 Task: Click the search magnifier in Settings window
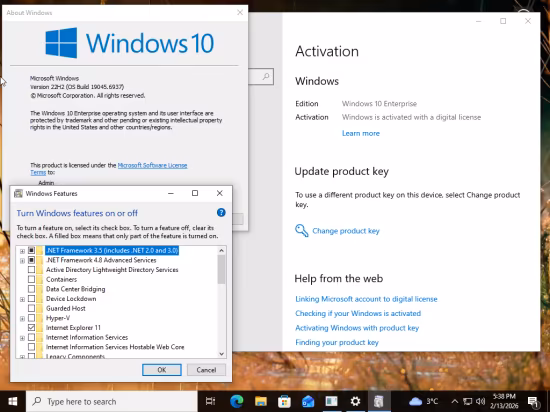(x=266, y=76)
